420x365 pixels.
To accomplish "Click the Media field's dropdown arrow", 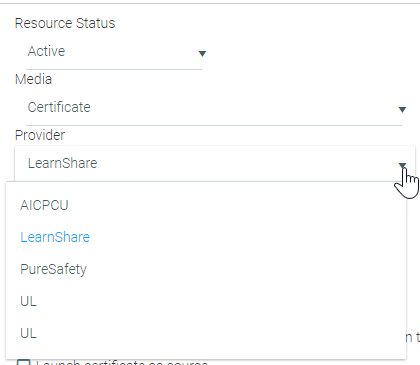I will [x=402, y=109].
